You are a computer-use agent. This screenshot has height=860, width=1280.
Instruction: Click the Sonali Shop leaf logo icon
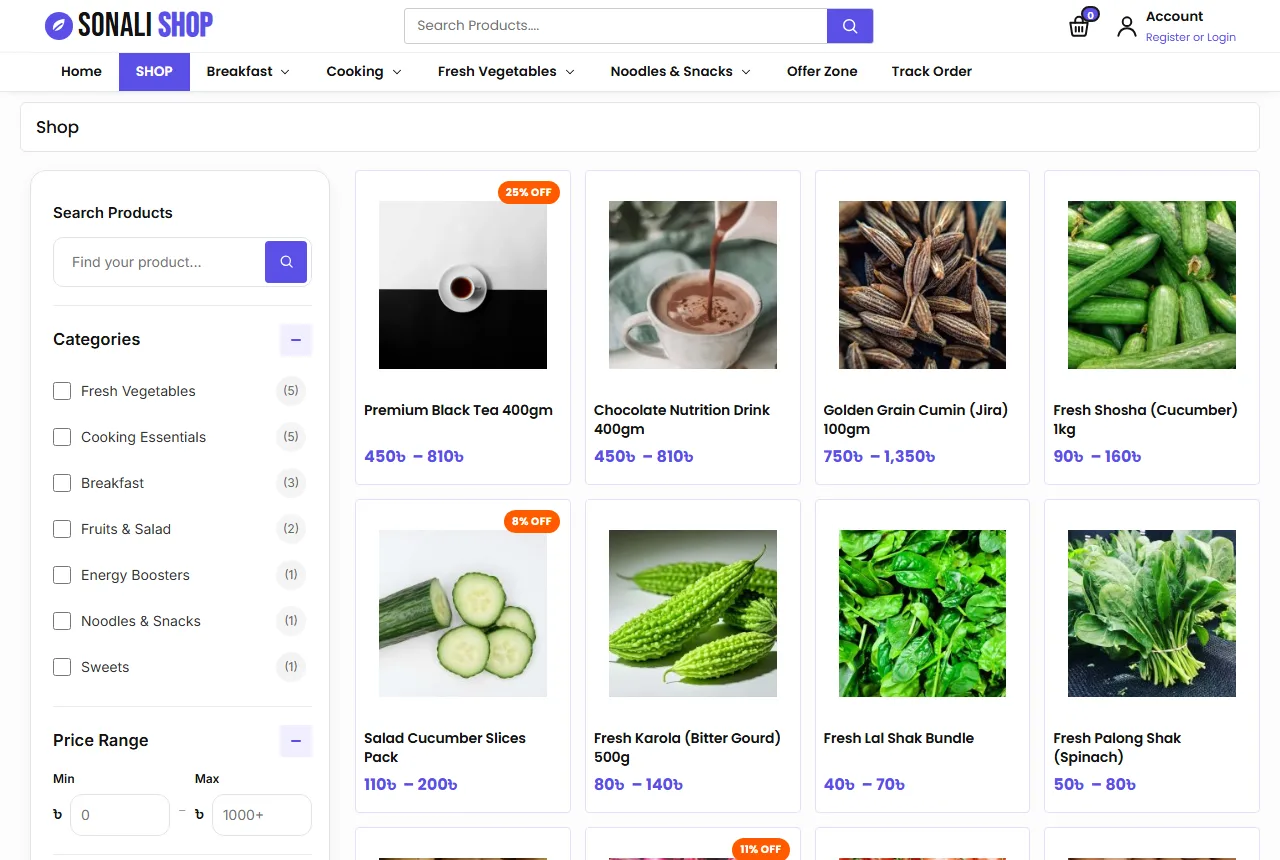pos(59,25)
